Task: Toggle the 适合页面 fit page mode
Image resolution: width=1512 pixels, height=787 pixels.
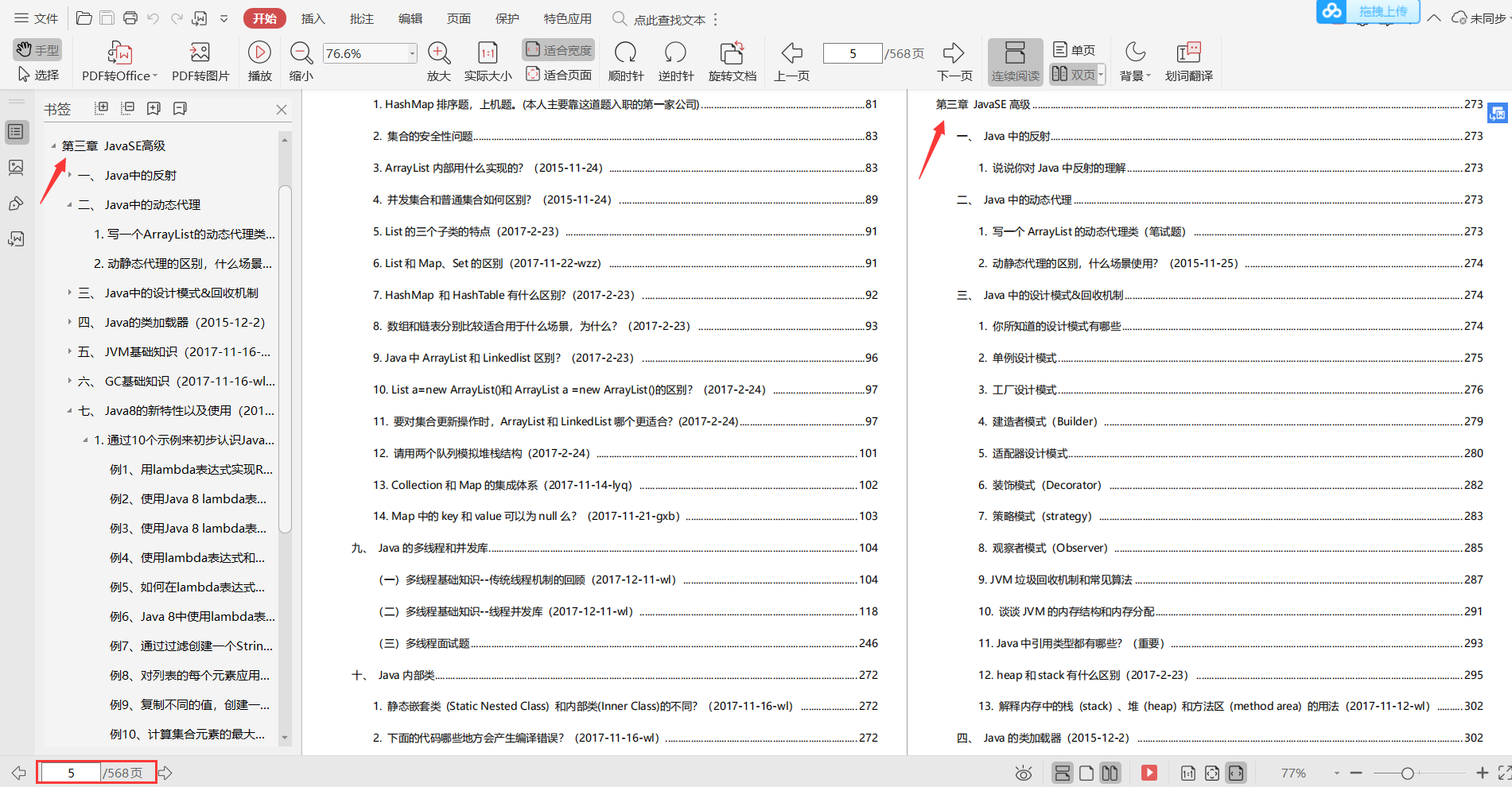Action: [x=558, y=75]
